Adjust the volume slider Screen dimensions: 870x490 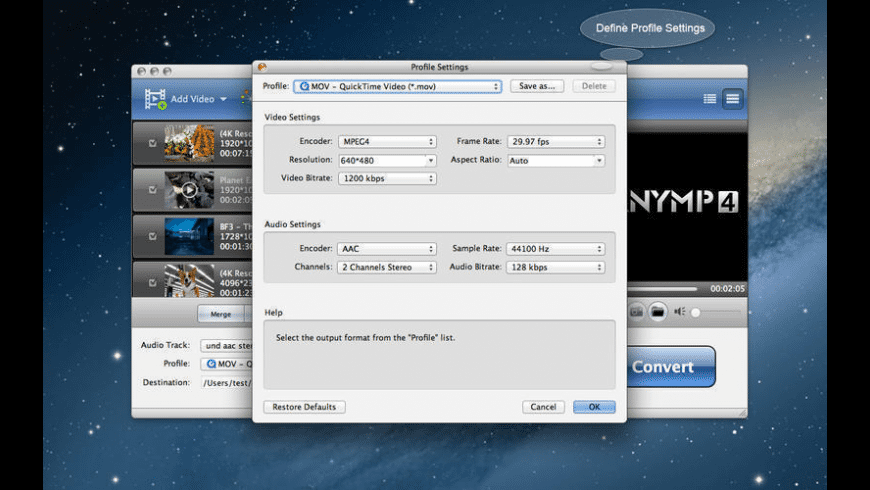tap(696, 312)
